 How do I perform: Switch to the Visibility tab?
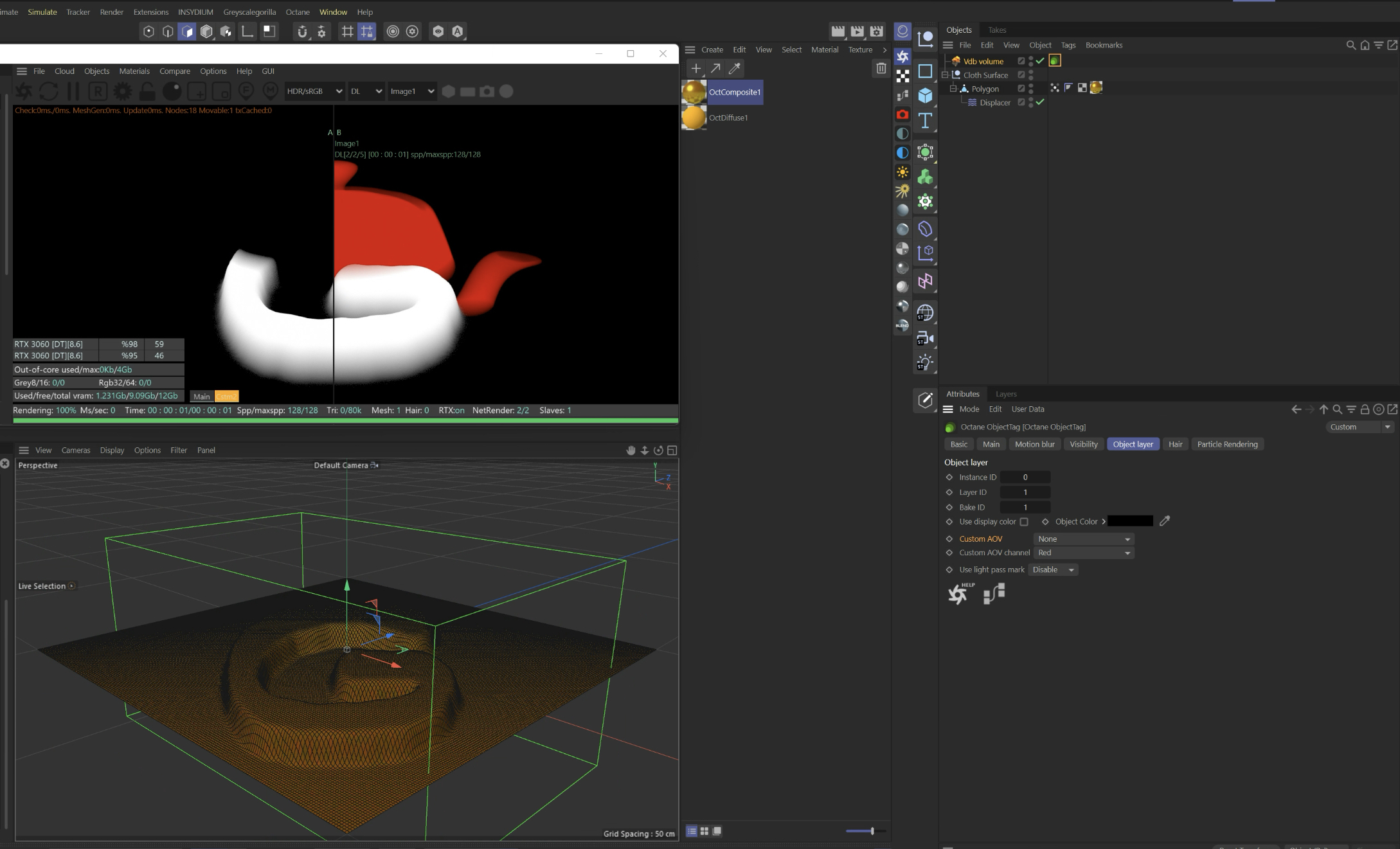click(x=1083, y=444)
